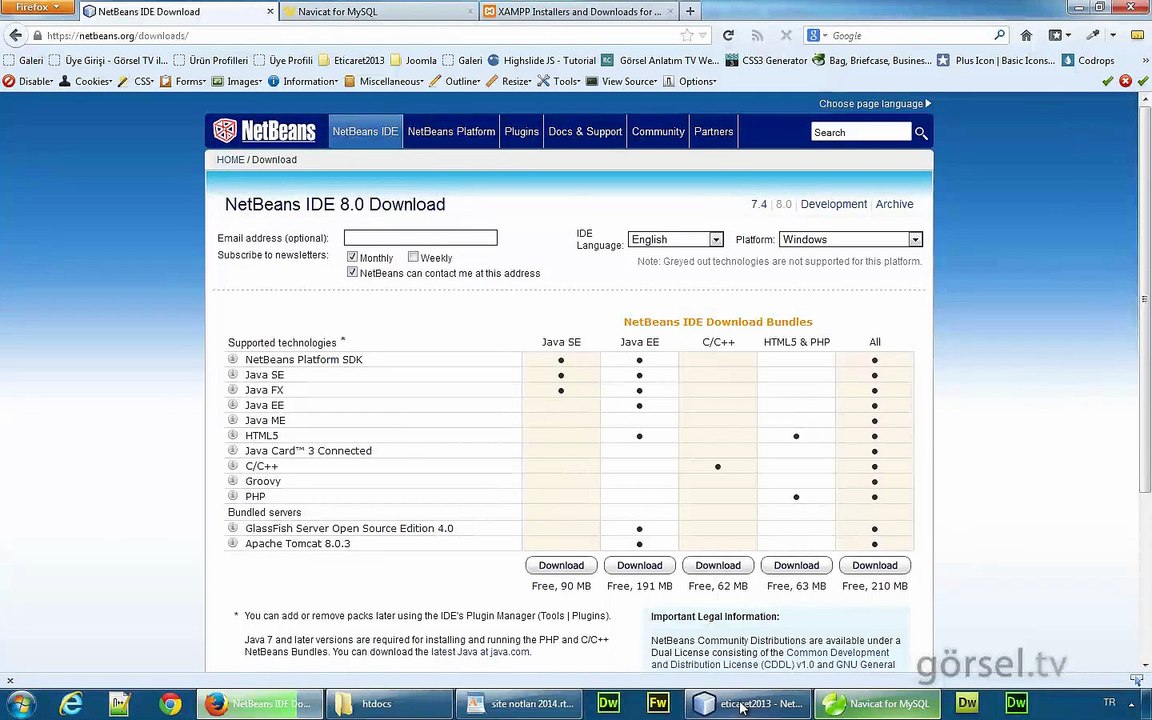This screenshot has height=720, width=1152.
Task: Click the bookmark star in the address bar
Action: click(687, 35)
